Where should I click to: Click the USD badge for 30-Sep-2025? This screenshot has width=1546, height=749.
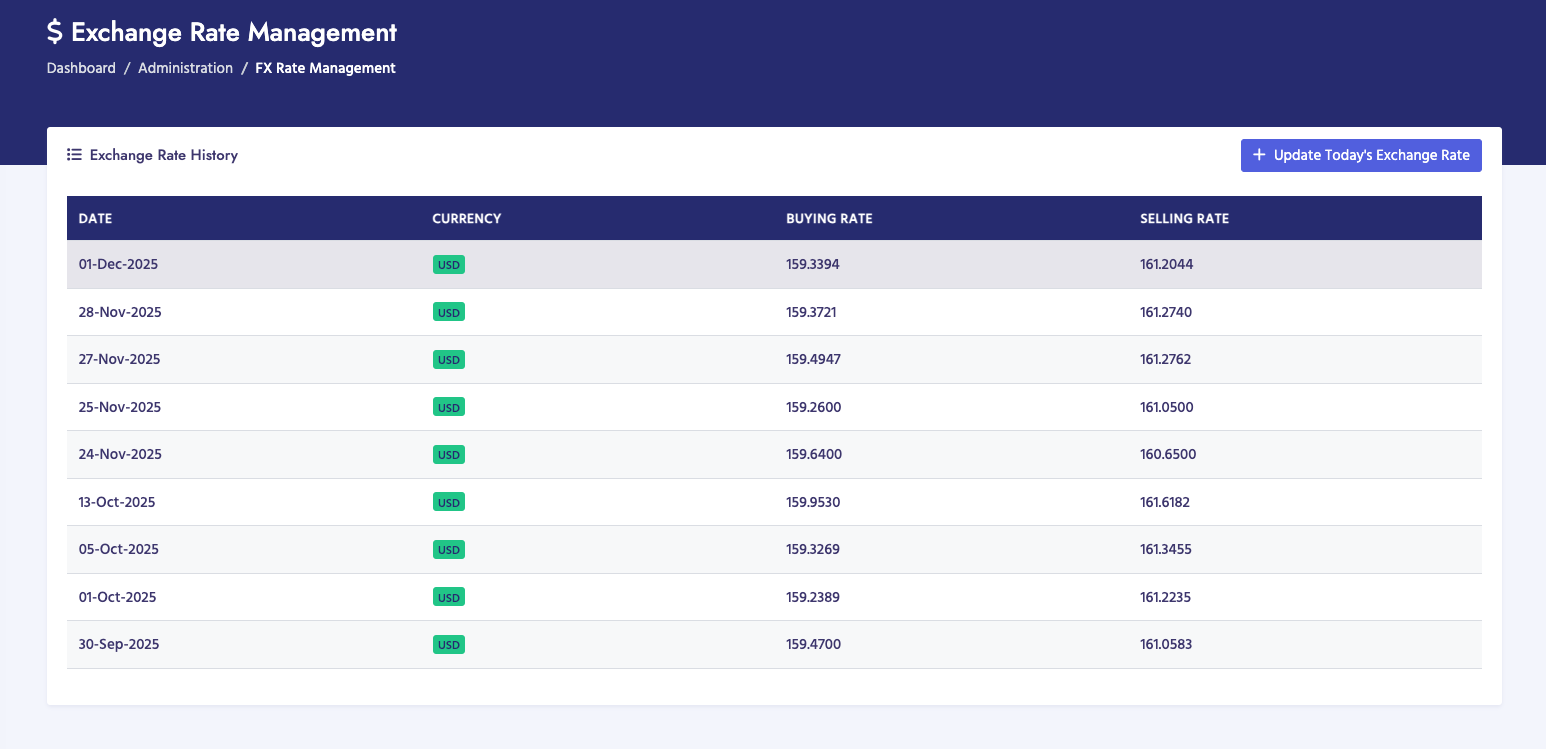[x=449, y=645]
